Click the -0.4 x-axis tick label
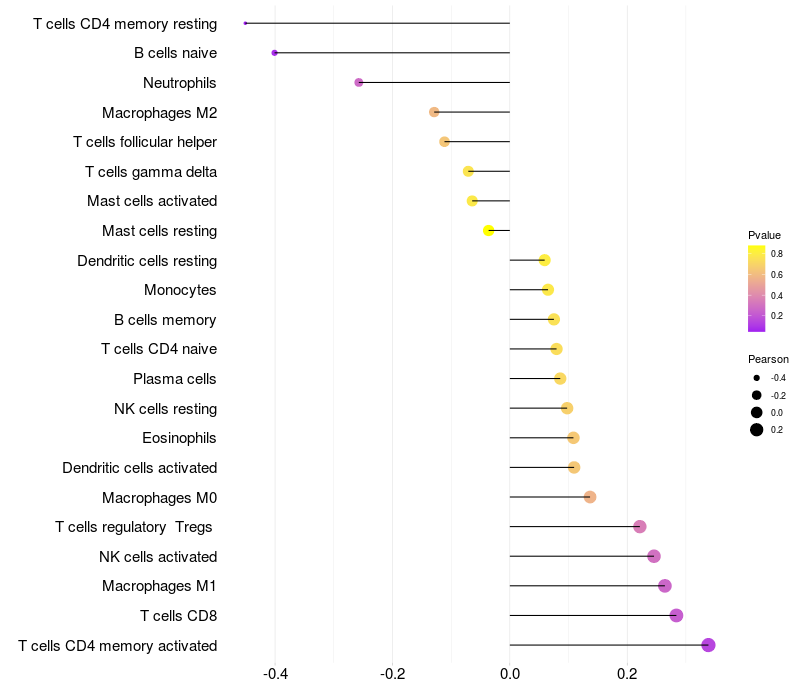Screen dimensions: 800x700 coord(275,674)
